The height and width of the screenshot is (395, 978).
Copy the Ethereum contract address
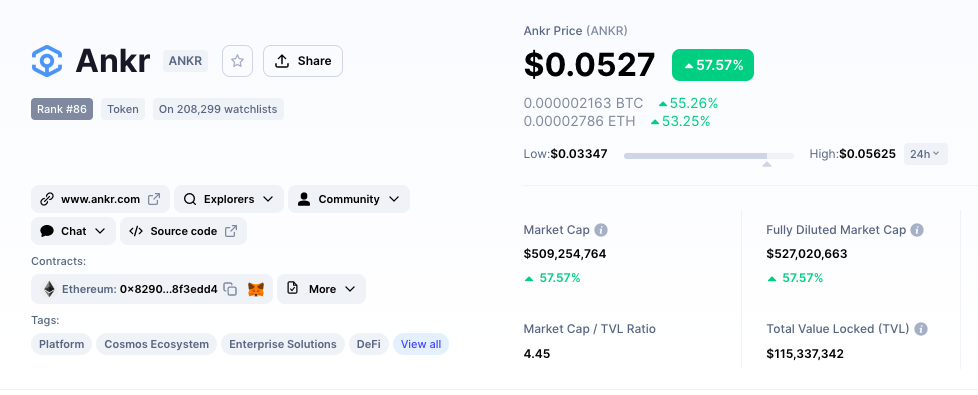(x=230, y=289)
